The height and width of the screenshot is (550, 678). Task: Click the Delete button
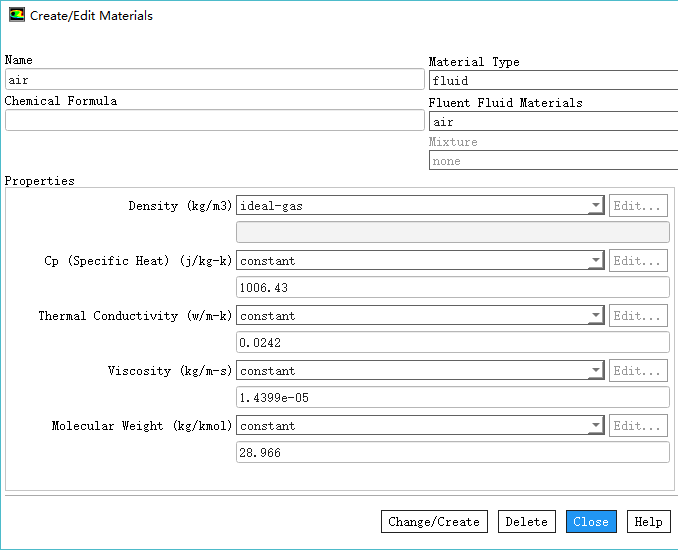click(x=526, y=522)
